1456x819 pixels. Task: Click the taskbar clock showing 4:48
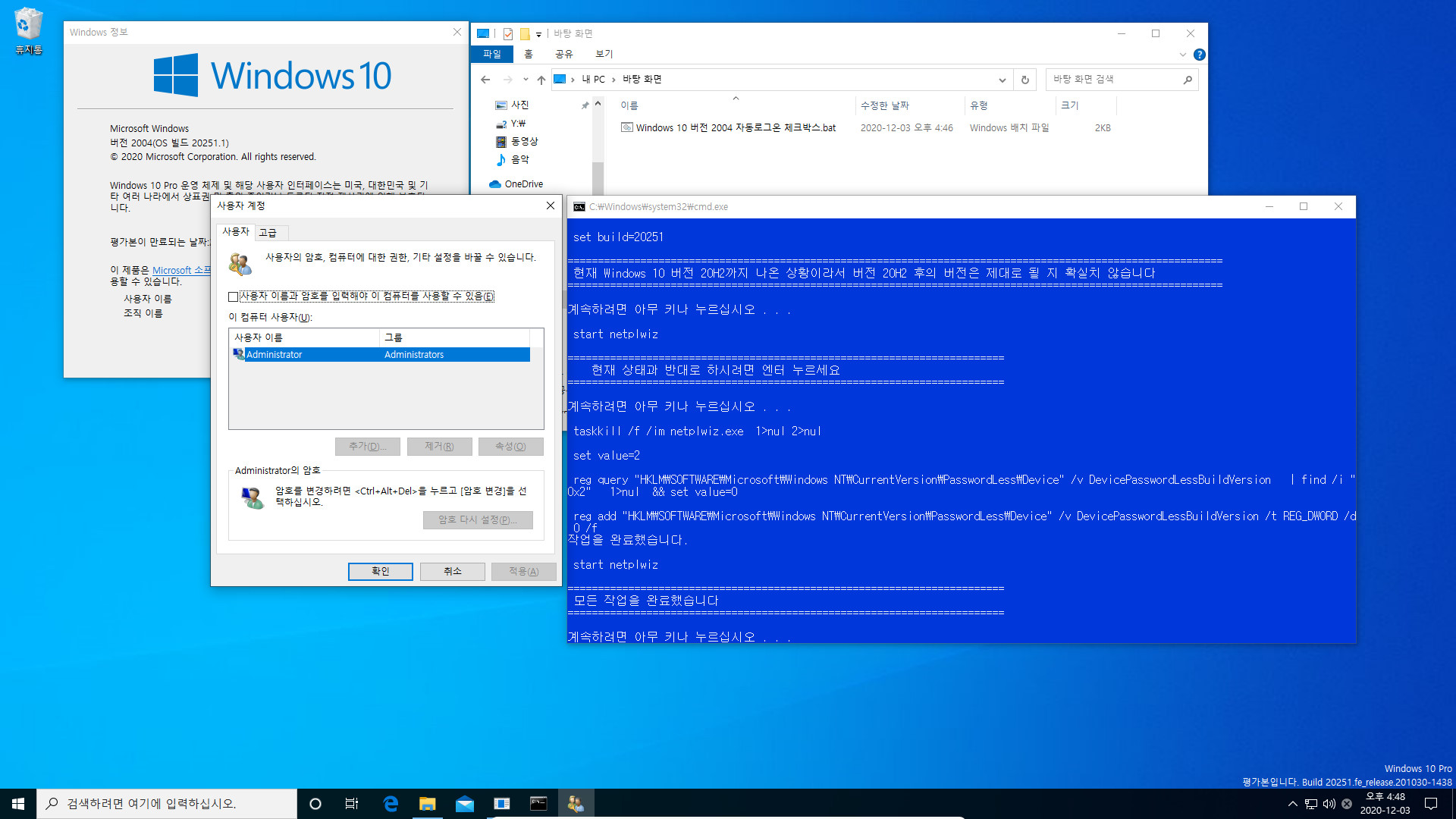(1385, 804)
